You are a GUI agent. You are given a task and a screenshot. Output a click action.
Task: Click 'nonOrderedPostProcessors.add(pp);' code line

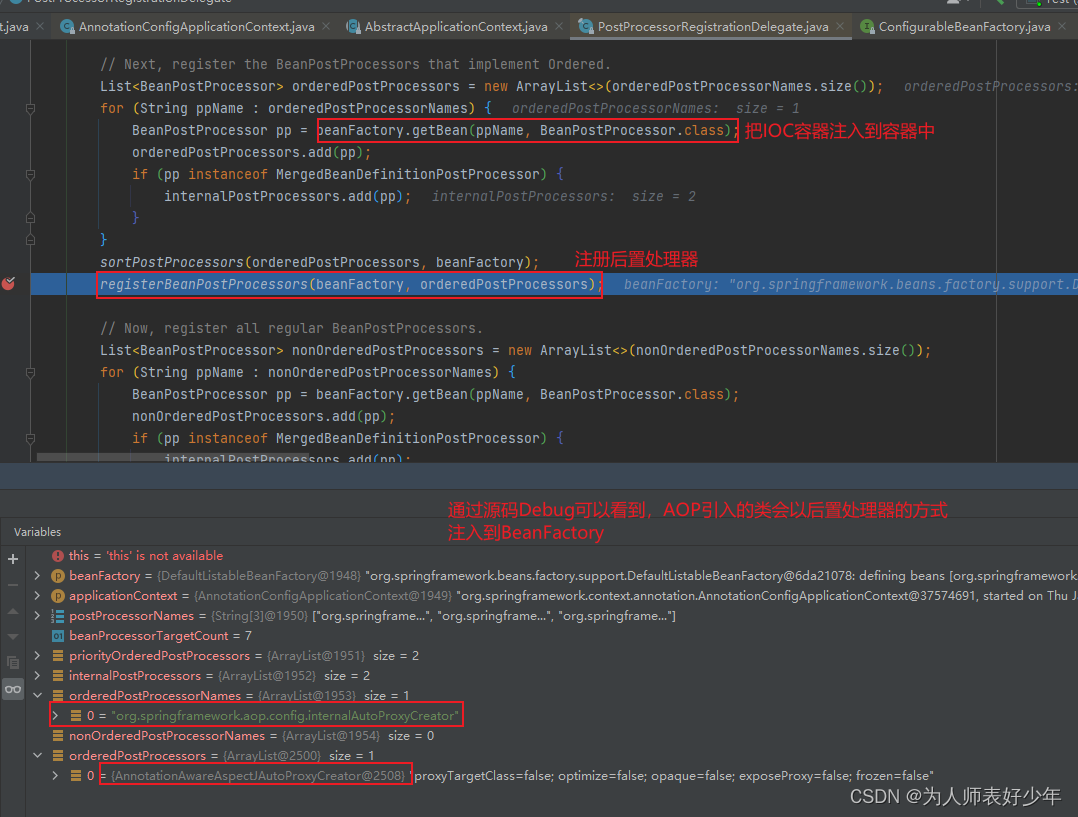pyautogui.click(x=263, y=416)
